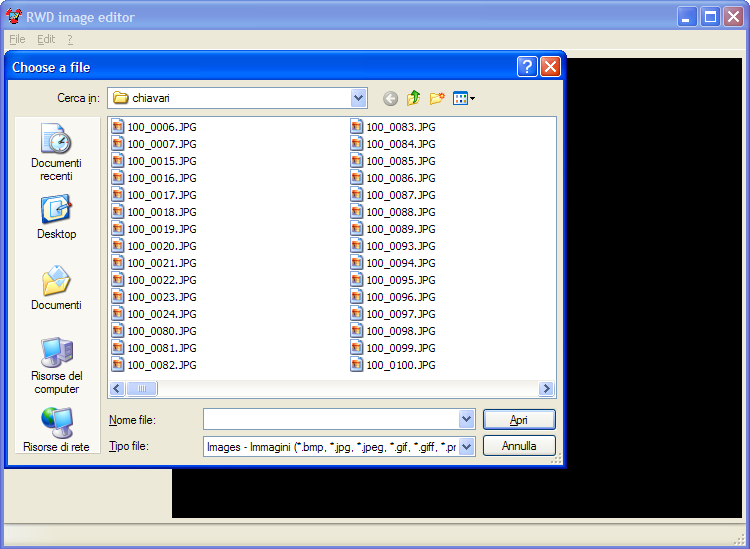Open the Edit menu
This screenshot has width=750, height=549.
(x=46, y=39)
